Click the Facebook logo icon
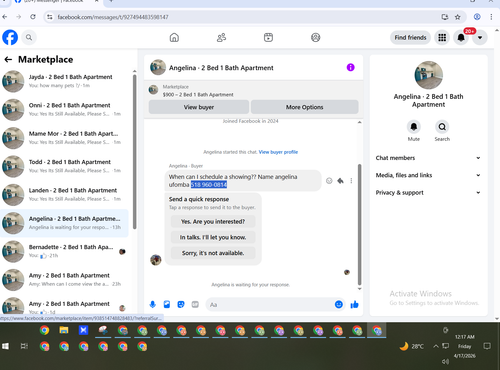 10,37
